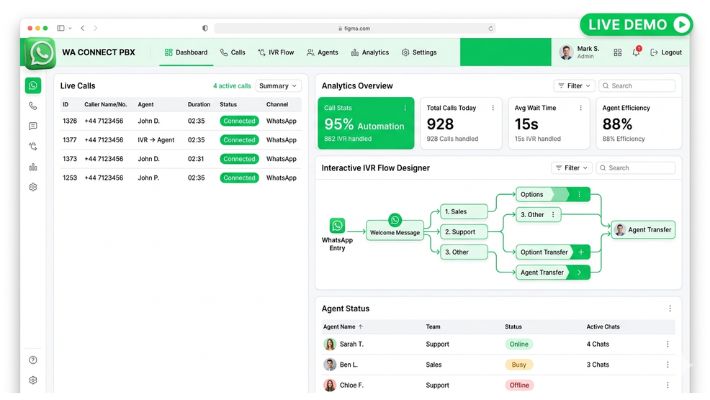Screen dimensions: 710x400
Task: Click the Logout link
Action: click(666, 52)
